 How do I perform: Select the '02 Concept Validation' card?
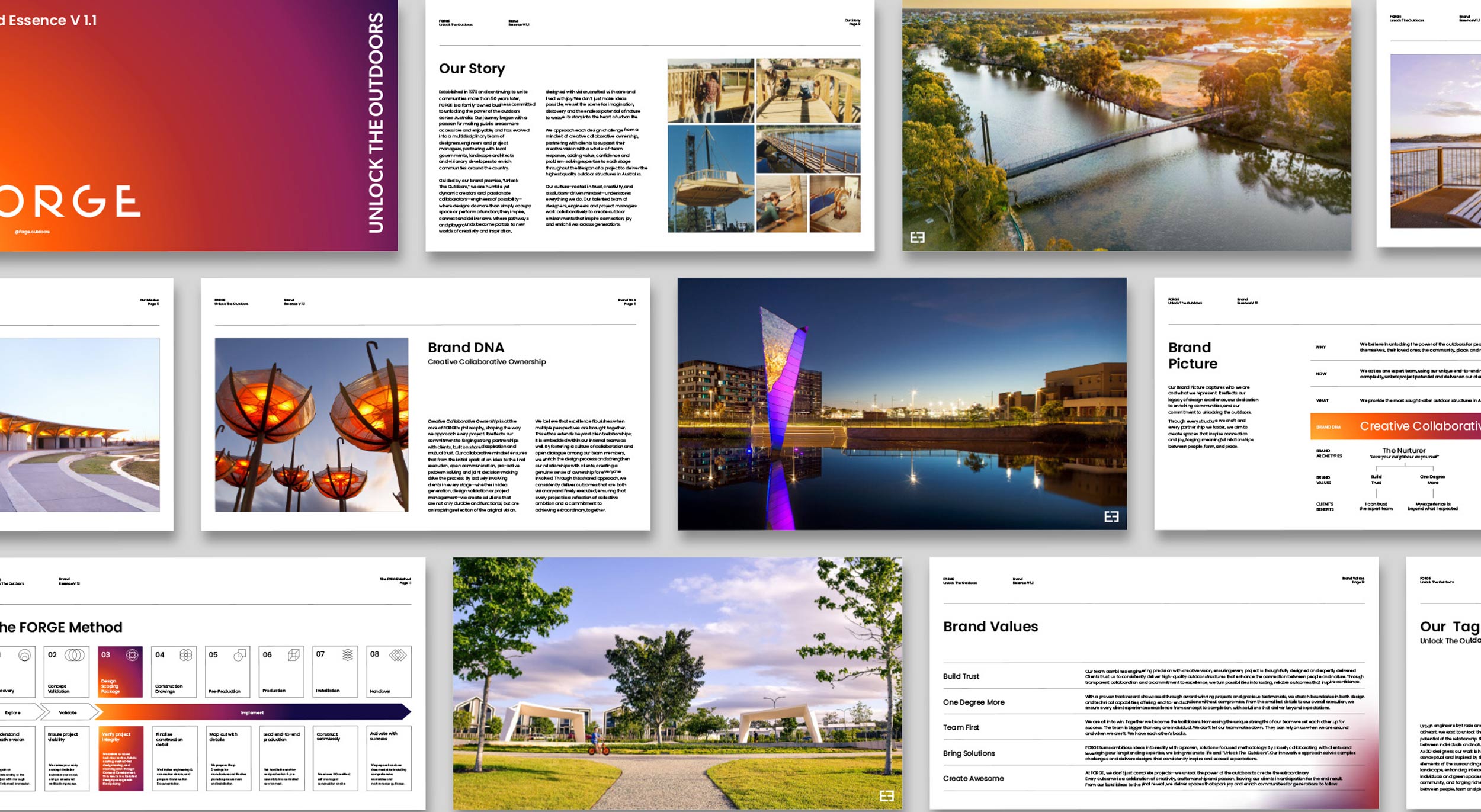tap(66, 672)
